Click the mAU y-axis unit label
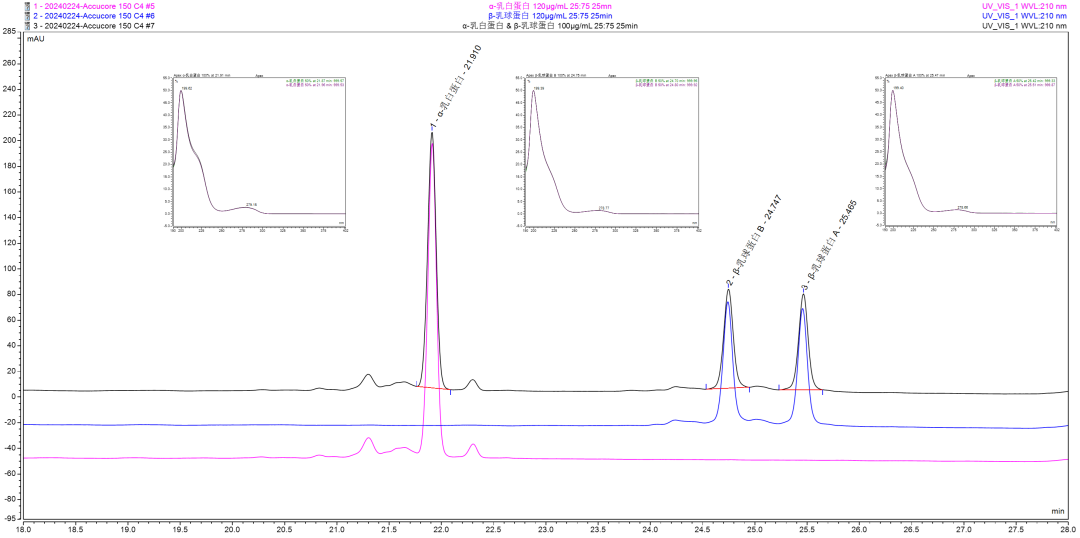1080x538 pixels. pyautogui.click(x=35, y=39)
